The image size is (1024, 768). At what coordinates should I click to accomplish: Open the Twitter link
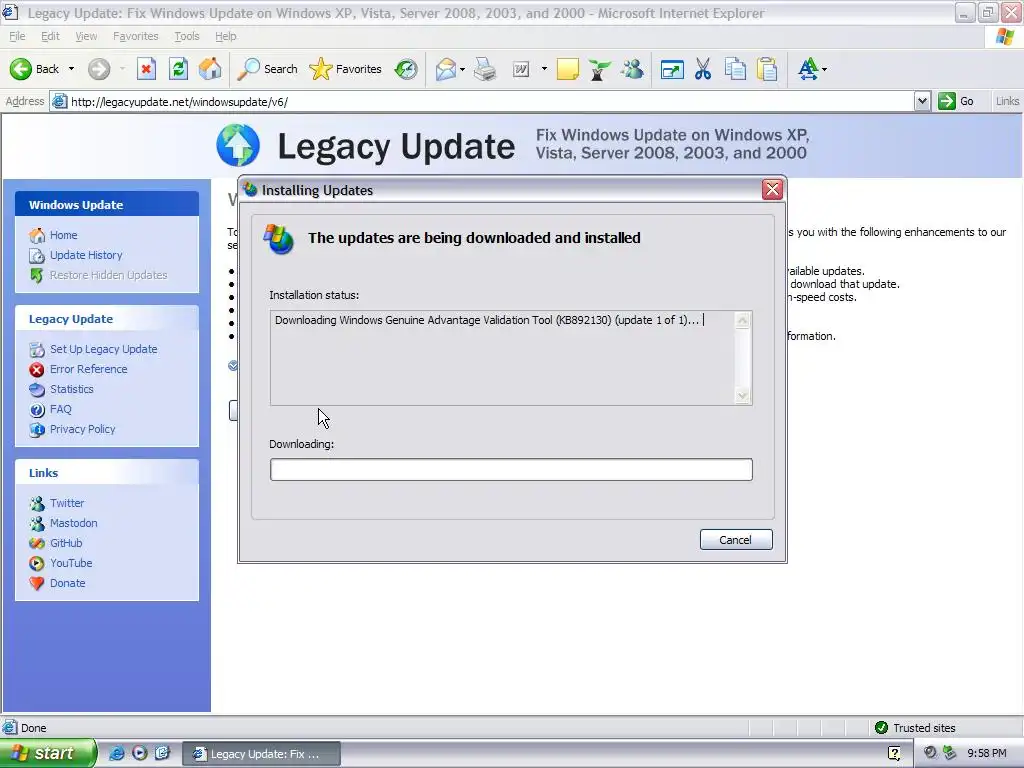[x=67, y=503]
